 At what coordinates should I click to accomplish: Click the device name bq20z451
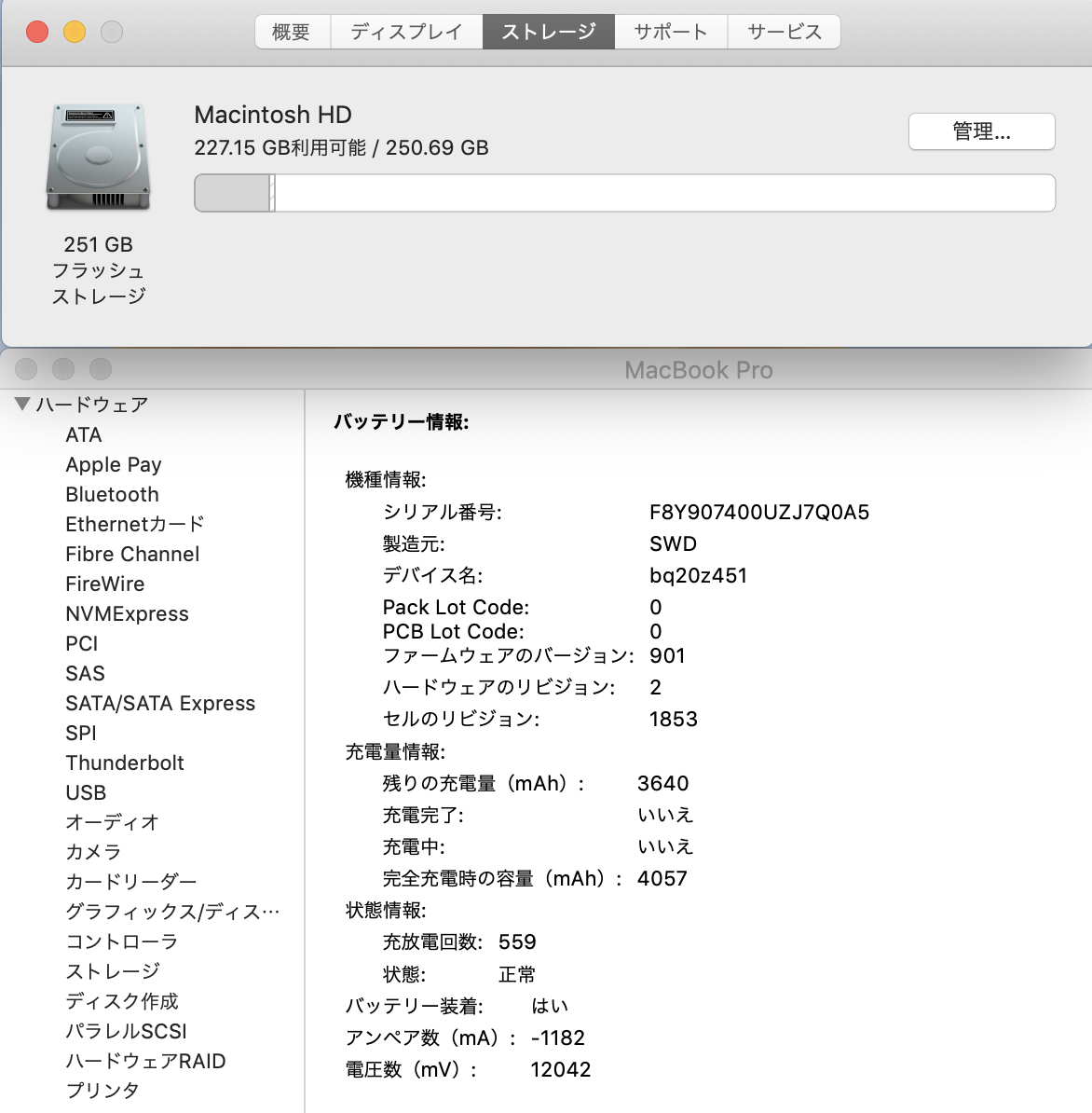click(x=698, y=575)
